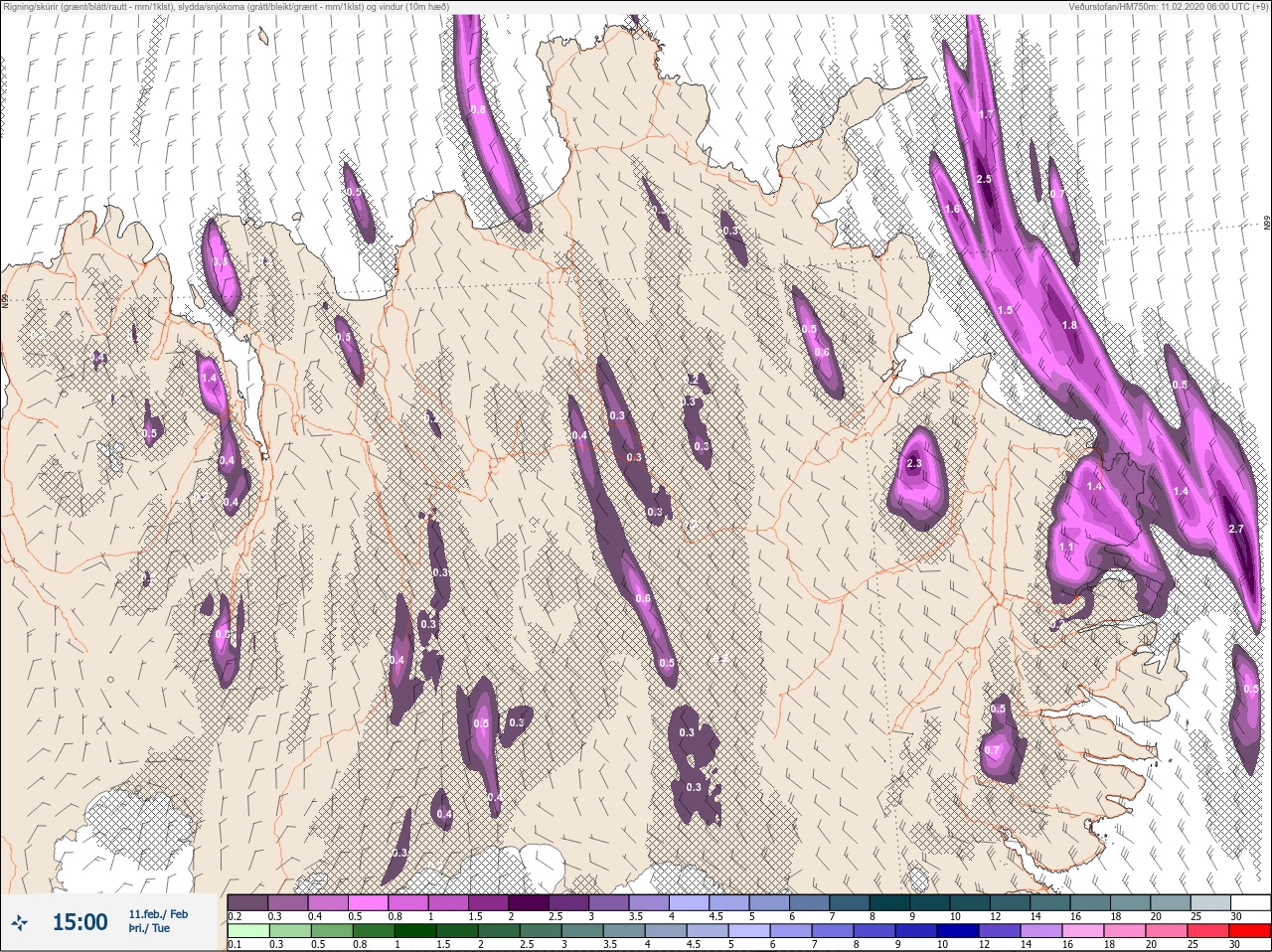The image size is (1272, 952).
Task: Click the 0.8 precipitation value on the northern band
Action: coord(478,109)
